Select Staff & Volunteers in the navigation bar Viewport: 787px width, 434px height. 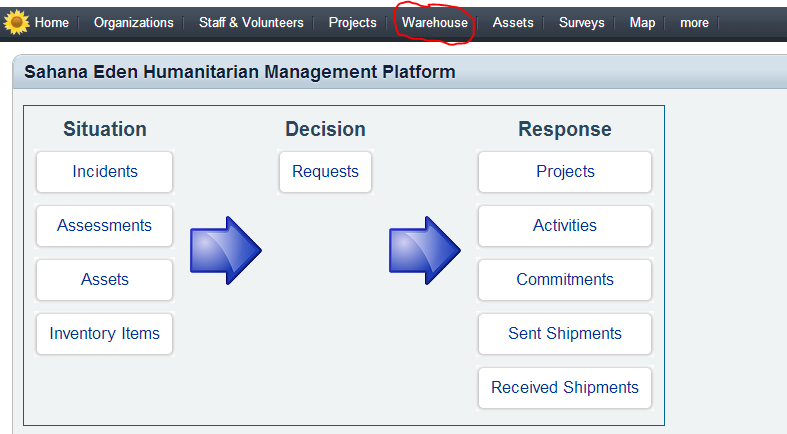point(251,23)
